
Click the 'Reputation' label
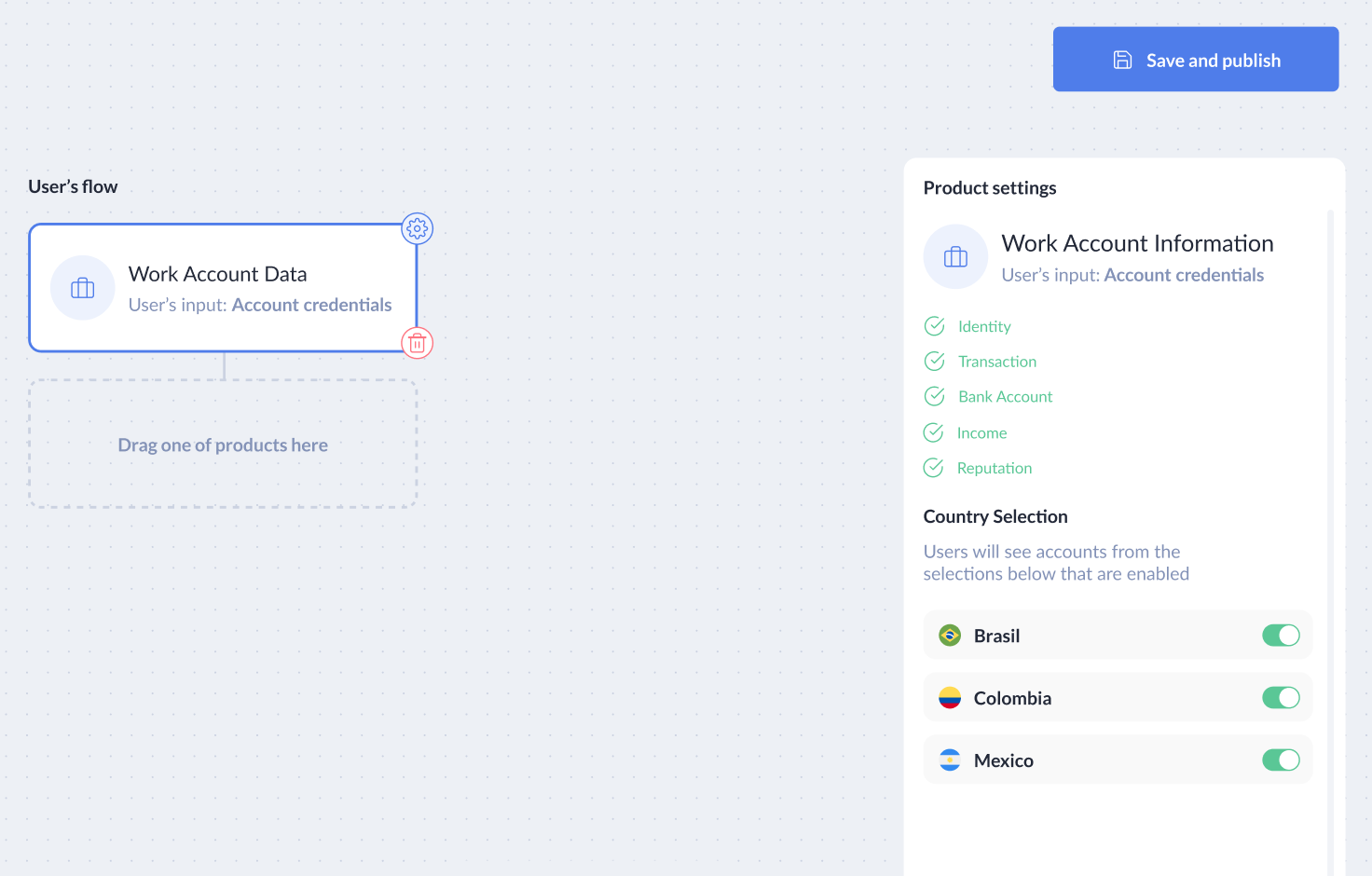coord(995,469)
